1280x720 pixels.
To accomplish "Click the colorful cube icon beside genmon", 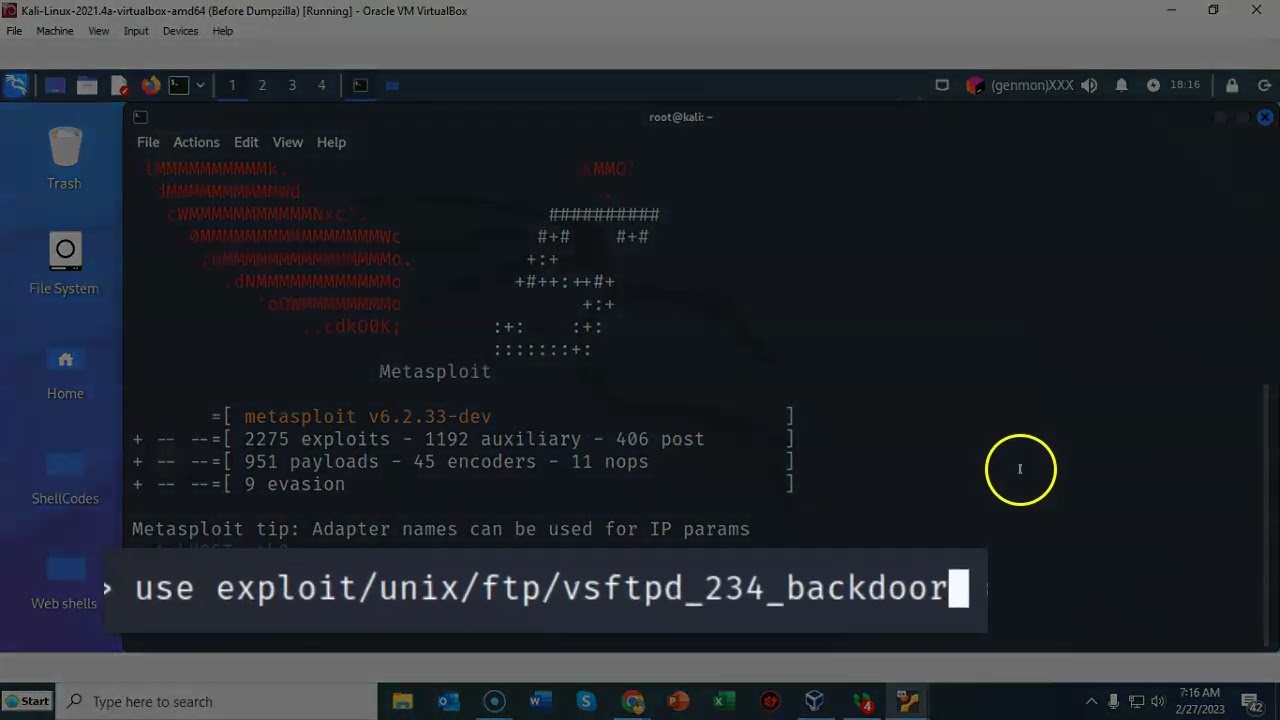I will coord(975,86).
